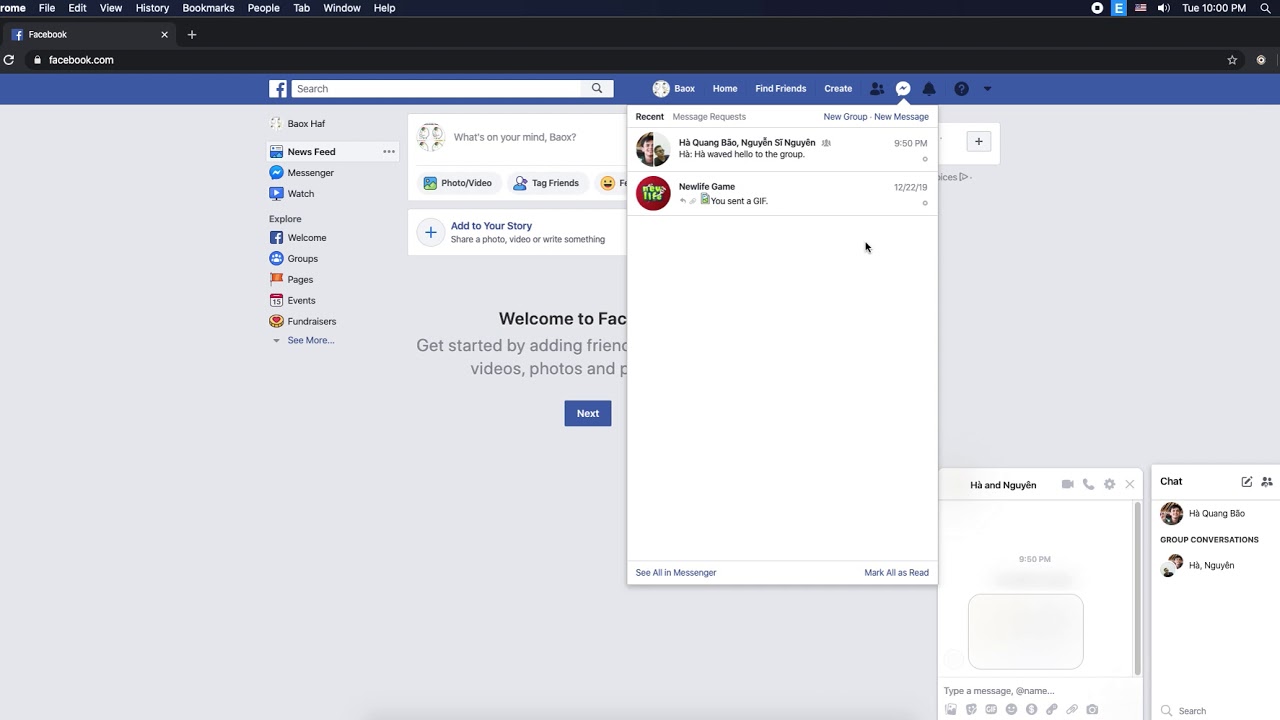Click the search magnifier button in the header
This screenshot has height=720, width=1280.
(x=597, y=89)
